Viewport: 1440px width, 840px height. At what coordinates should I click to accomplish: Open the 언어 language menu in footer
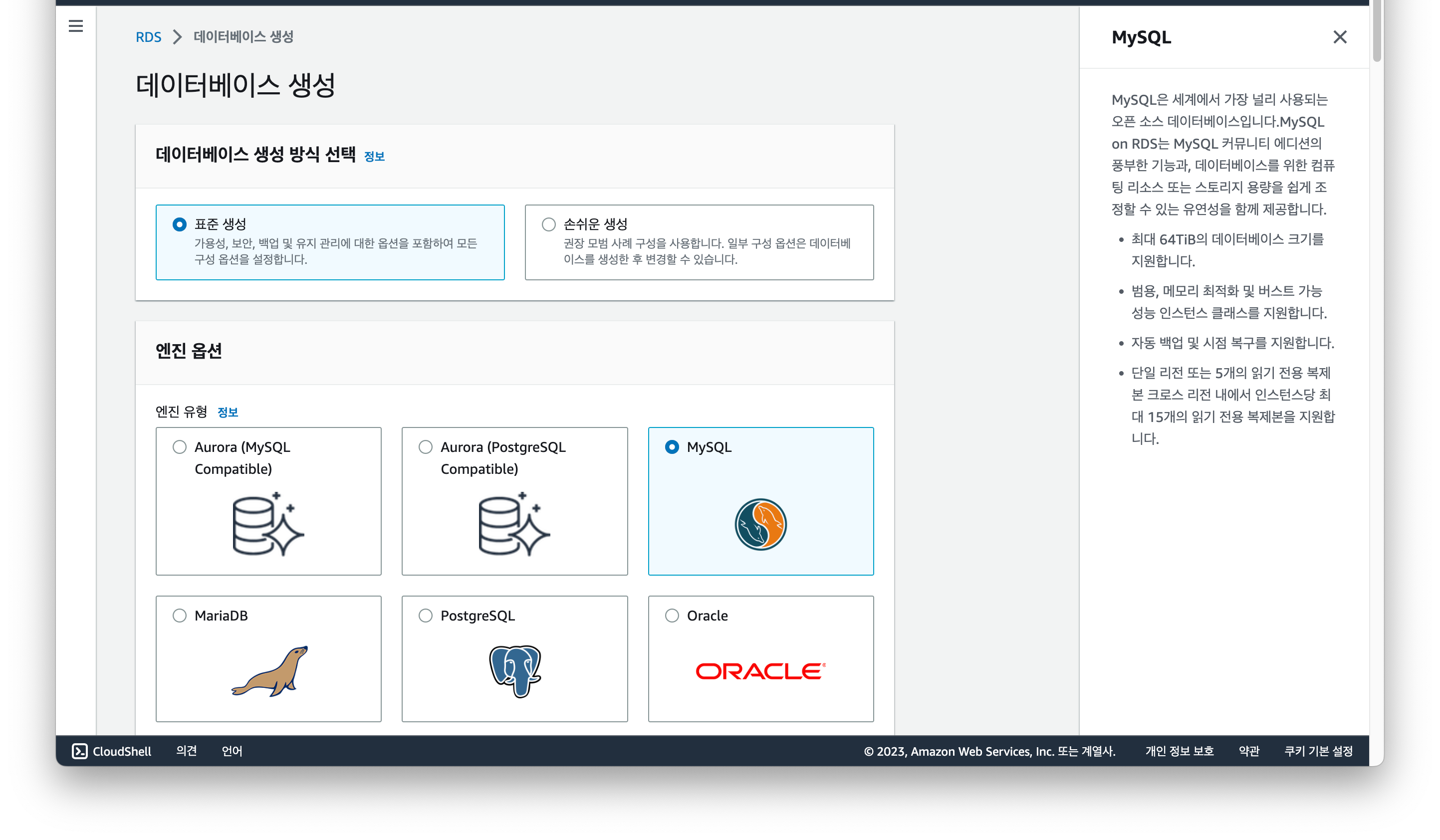click(x=232, y=751)
